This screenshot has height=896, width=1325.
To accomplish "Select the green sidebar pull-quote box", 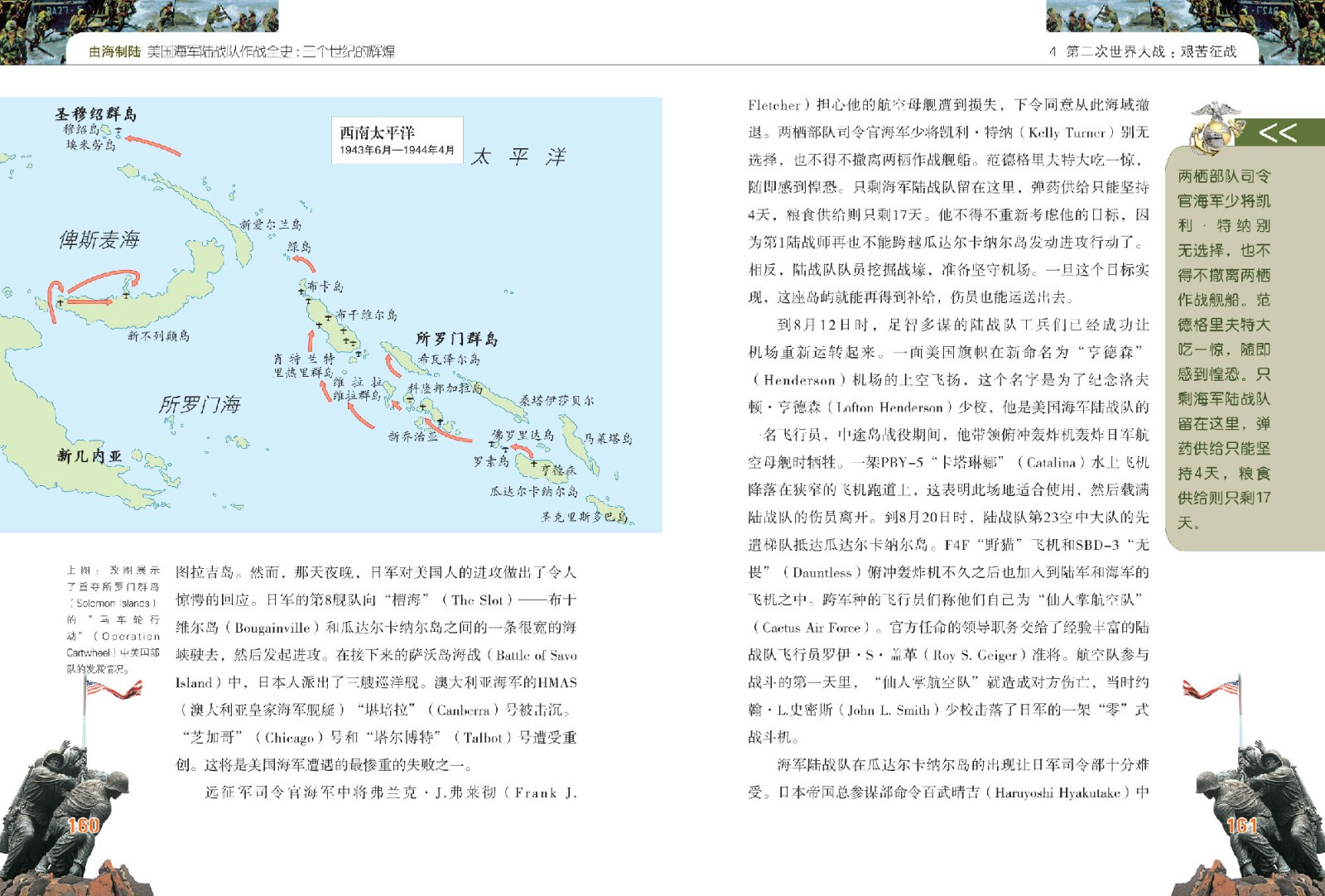I will 1223,348.
